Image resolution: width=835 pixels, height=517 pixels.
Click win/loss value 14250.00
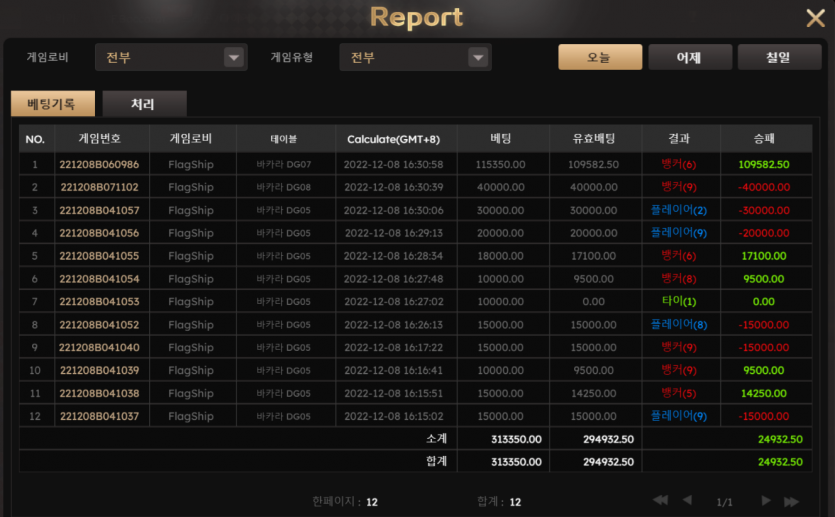click(x=764, y=393)
